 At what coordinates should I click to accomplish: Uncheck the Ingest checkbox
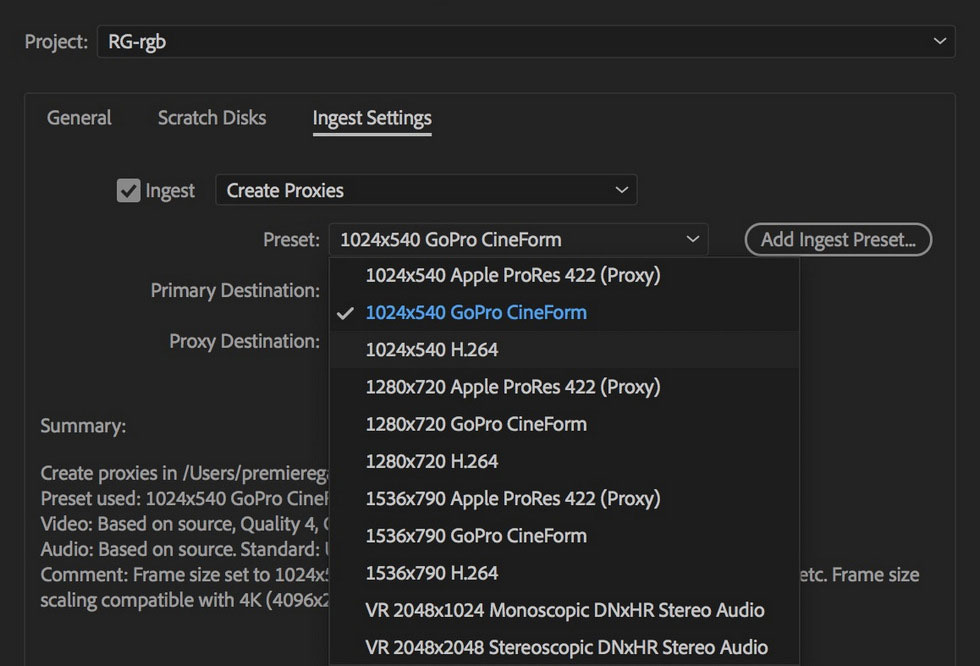click(x=128, y=190)
